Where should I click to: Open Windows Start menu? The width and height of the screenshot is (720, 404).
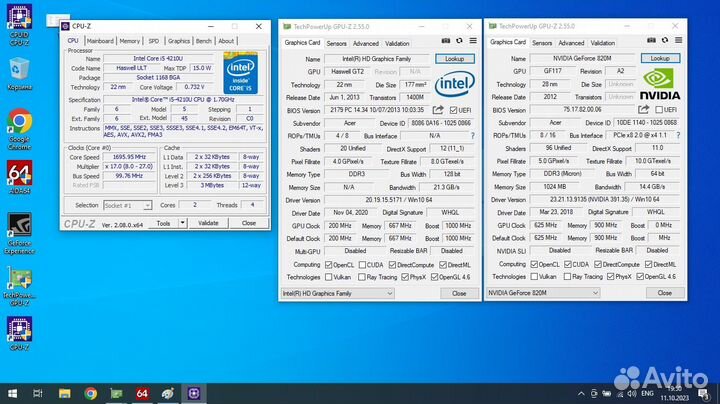point(12,393)
